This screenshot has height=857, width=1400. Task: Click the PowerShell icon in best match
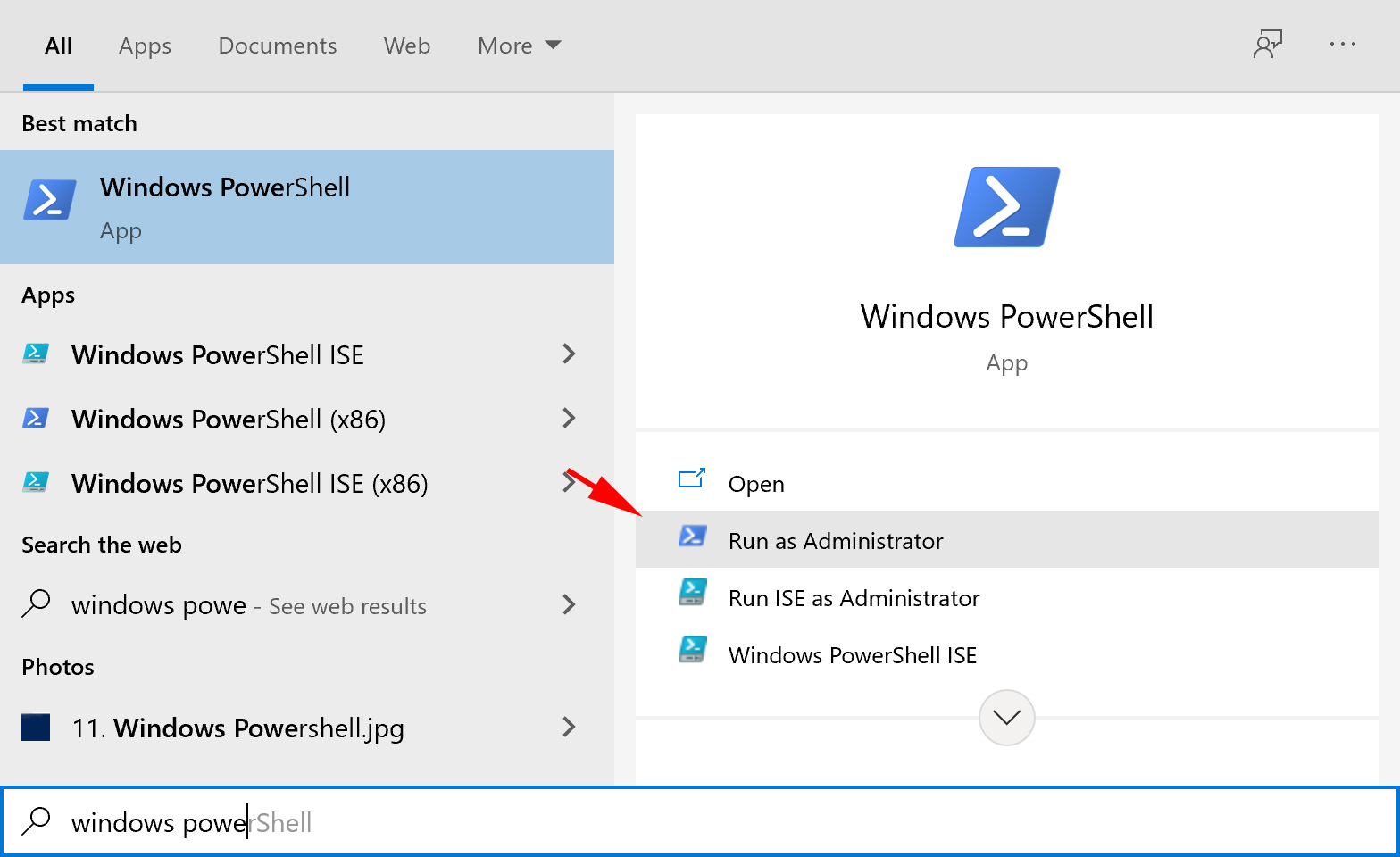tap(49, 201)
